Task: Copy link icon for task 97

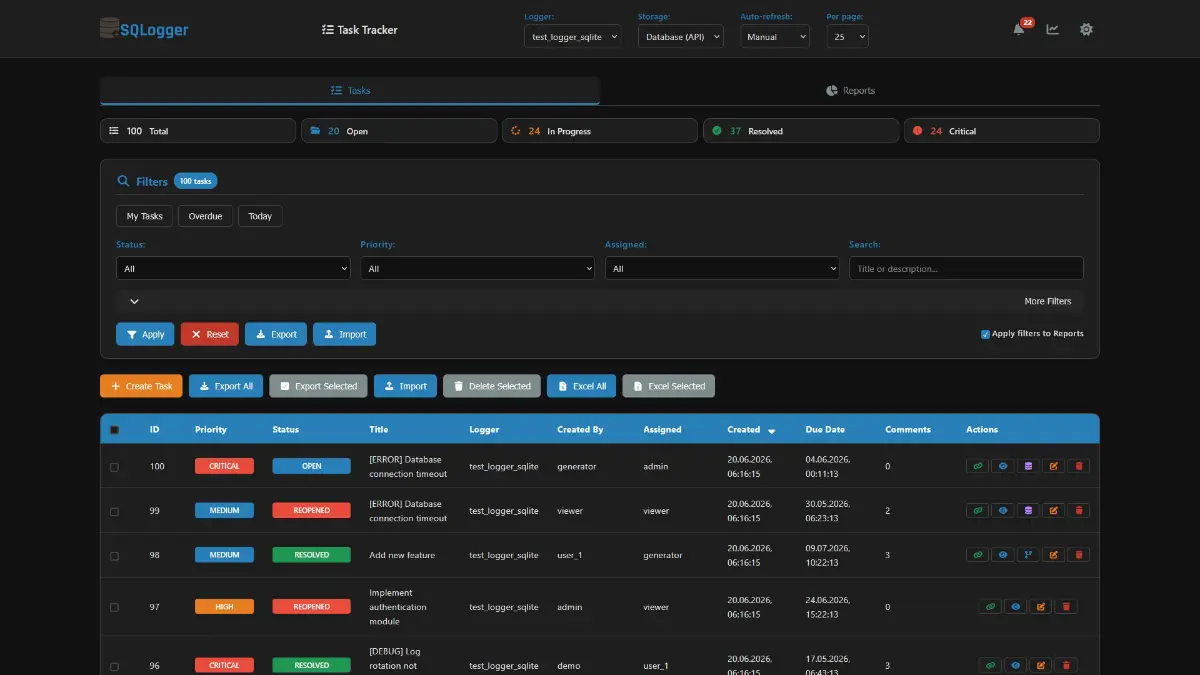Action: [x=990, y=606]
